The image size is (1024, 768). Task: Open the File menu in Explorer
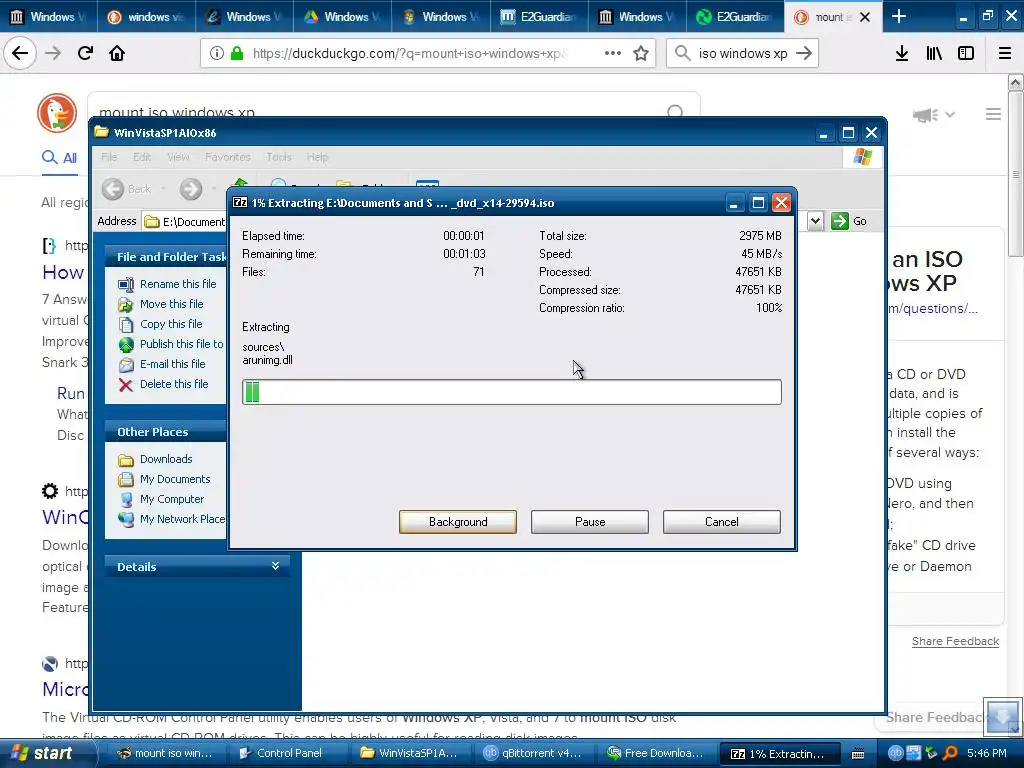(x=109, y=157)
